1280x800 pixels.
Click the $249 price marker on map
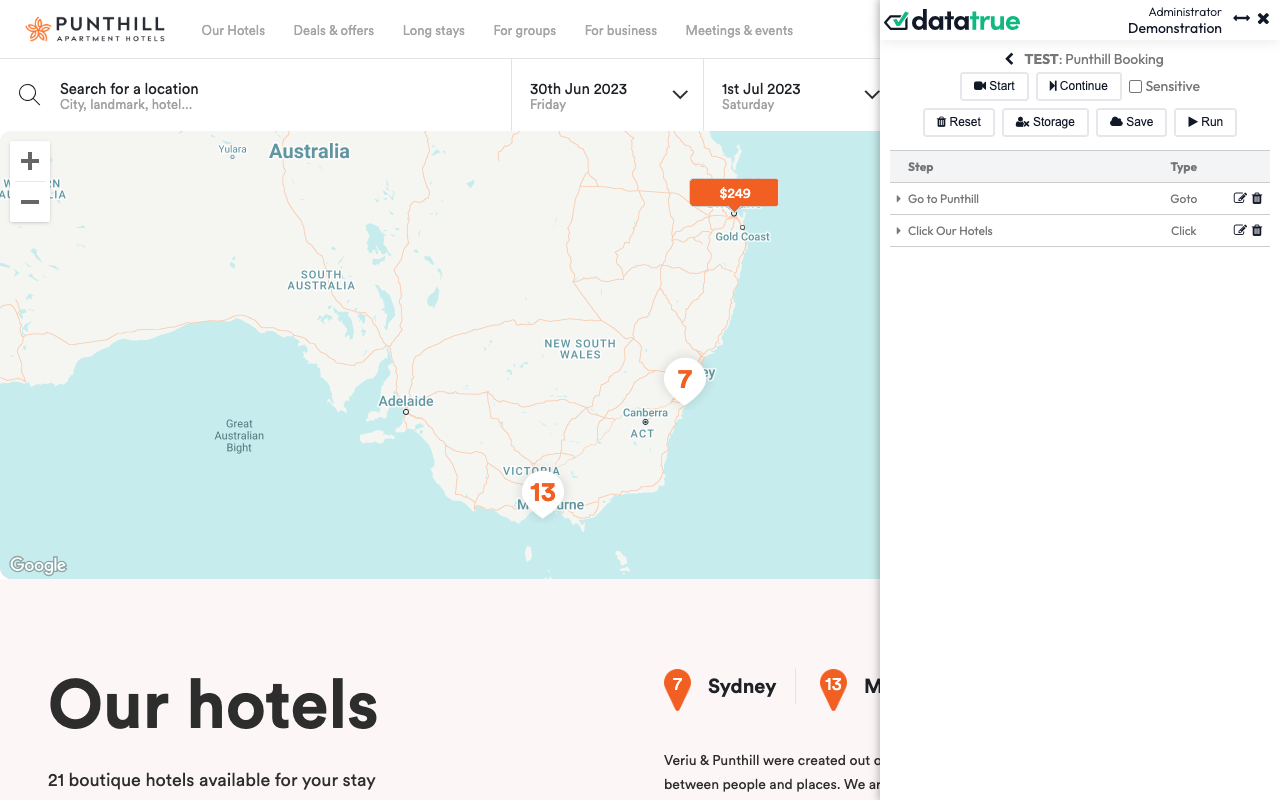click(x=734, y=193)
